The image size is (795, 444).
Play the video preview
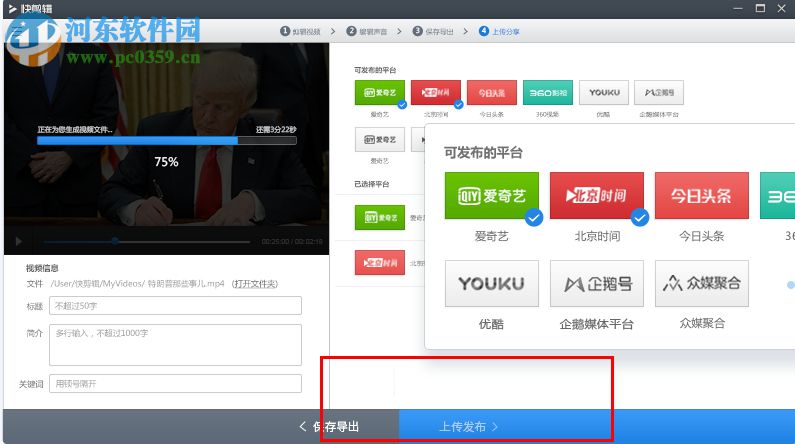(x=19, y=241)
